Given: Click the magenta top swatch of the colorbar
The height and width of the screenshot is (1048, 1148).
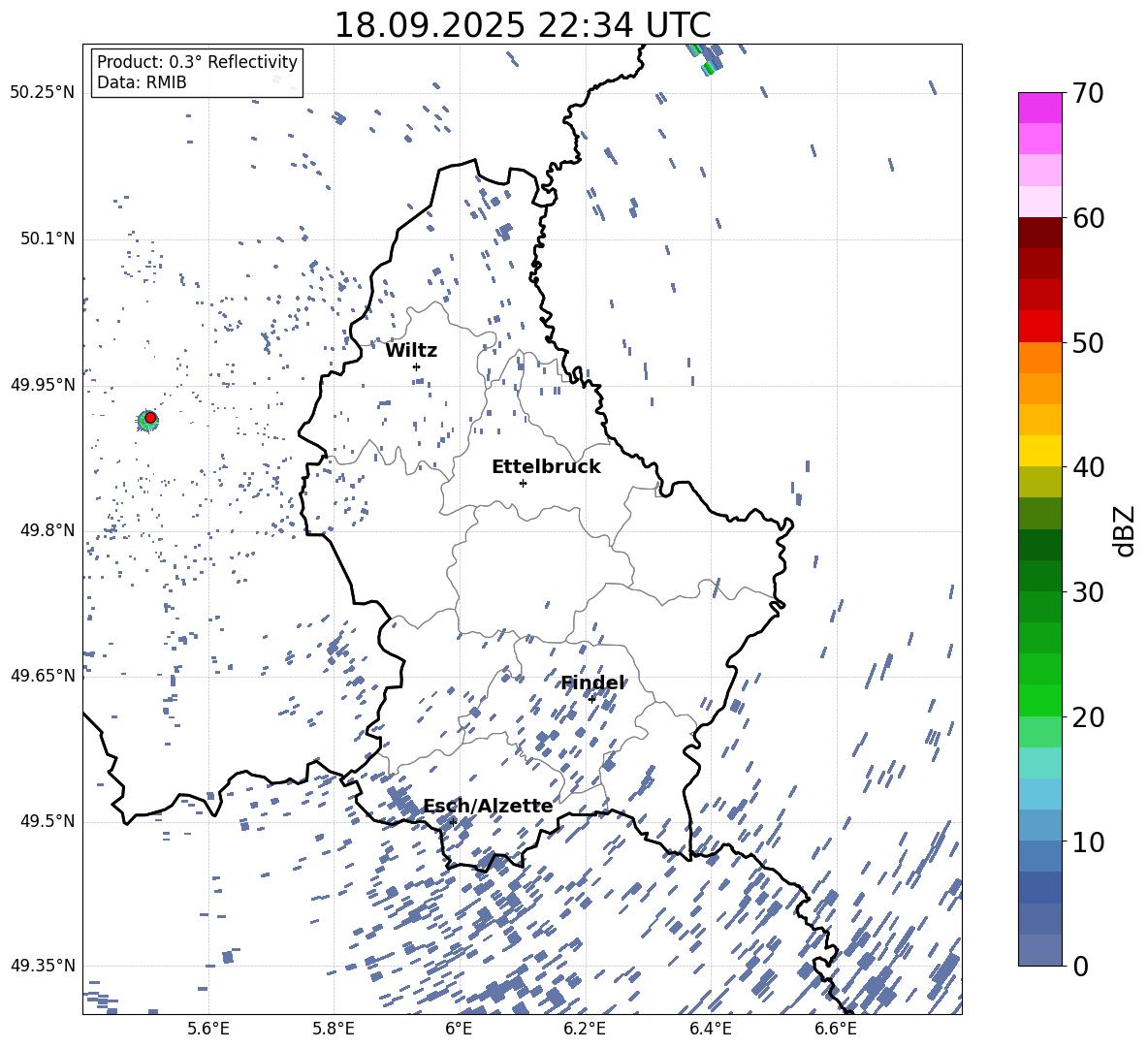Looking at the screenshot, I should pos(1040,108).
